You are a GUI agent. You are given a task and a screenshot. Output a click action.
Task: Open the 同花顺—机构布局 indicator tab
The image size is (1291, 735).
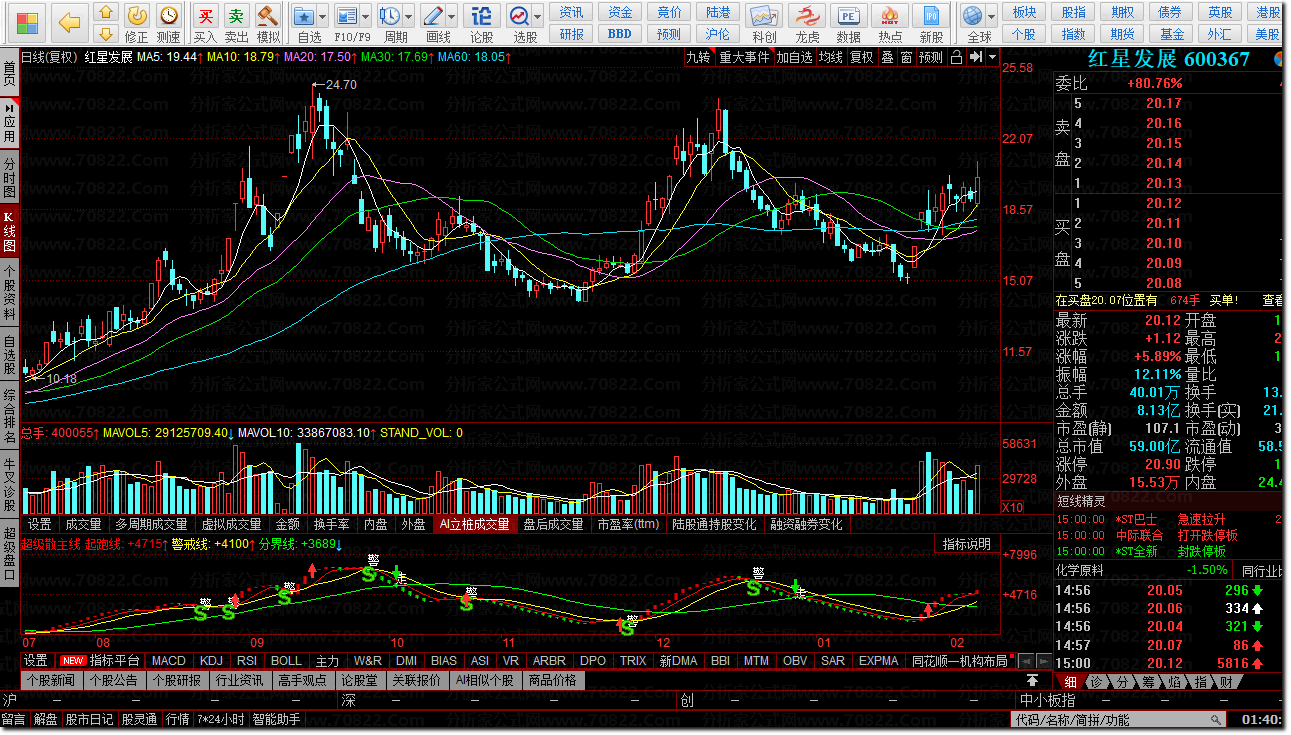click(959, 660)
